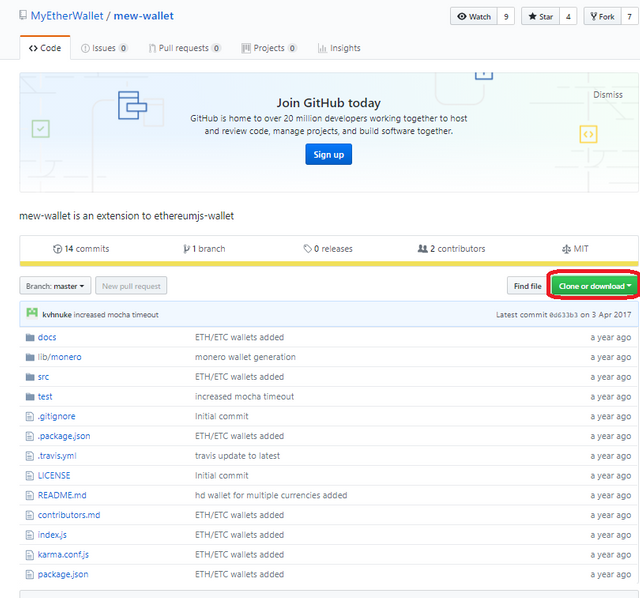640x598 pixels.
Task: Open the docs folder link
Action: (47, 337)
